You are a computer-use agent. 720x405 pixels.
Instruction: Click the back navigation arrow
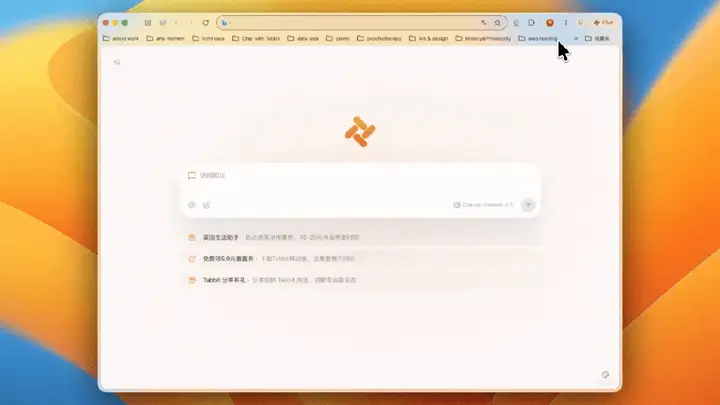click(176, 22)
